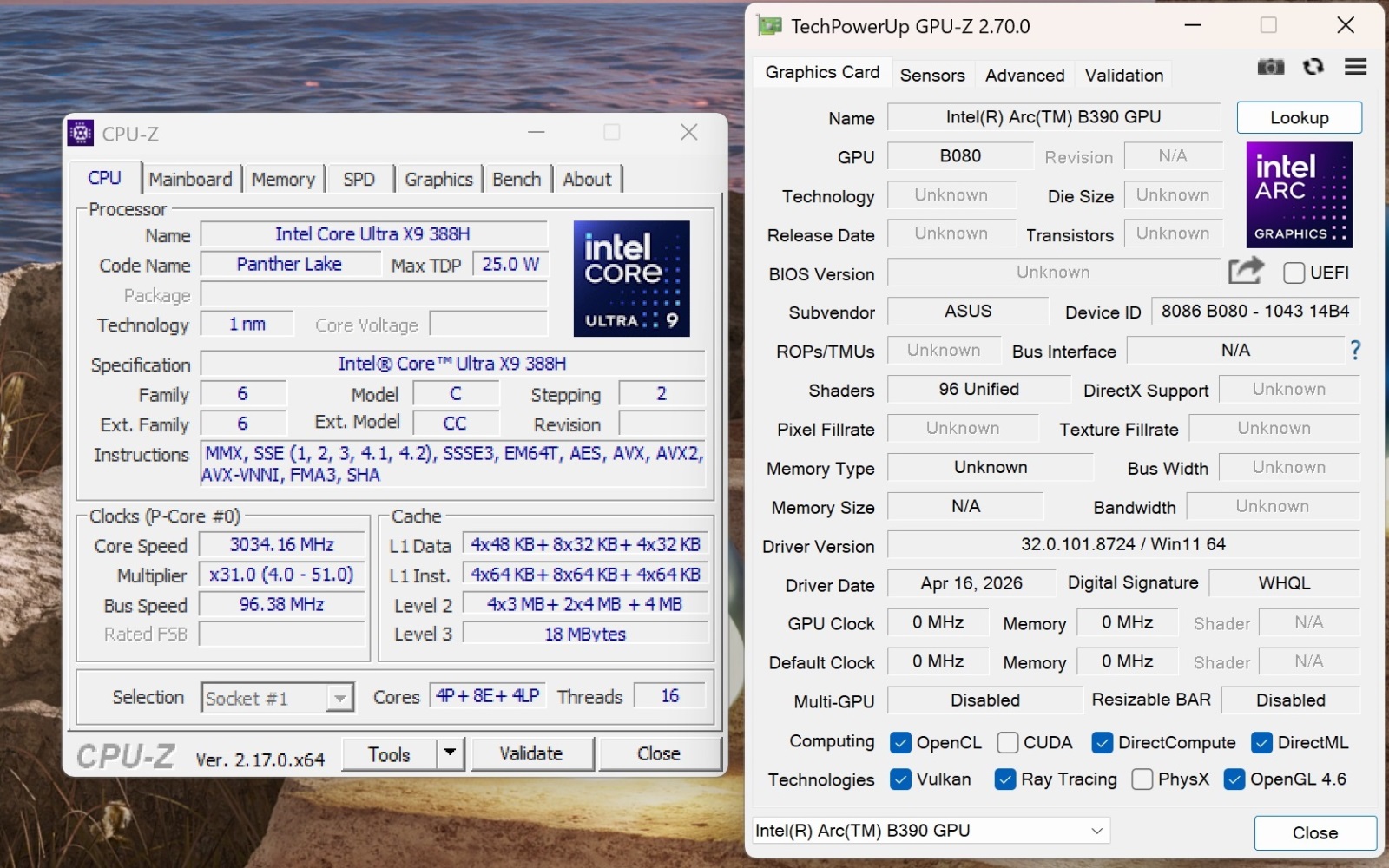Viewport: 1389px width, 868px height.
Task: Select the Graphics Card tab in GPU-Z
Action: [x=822, y=72]
